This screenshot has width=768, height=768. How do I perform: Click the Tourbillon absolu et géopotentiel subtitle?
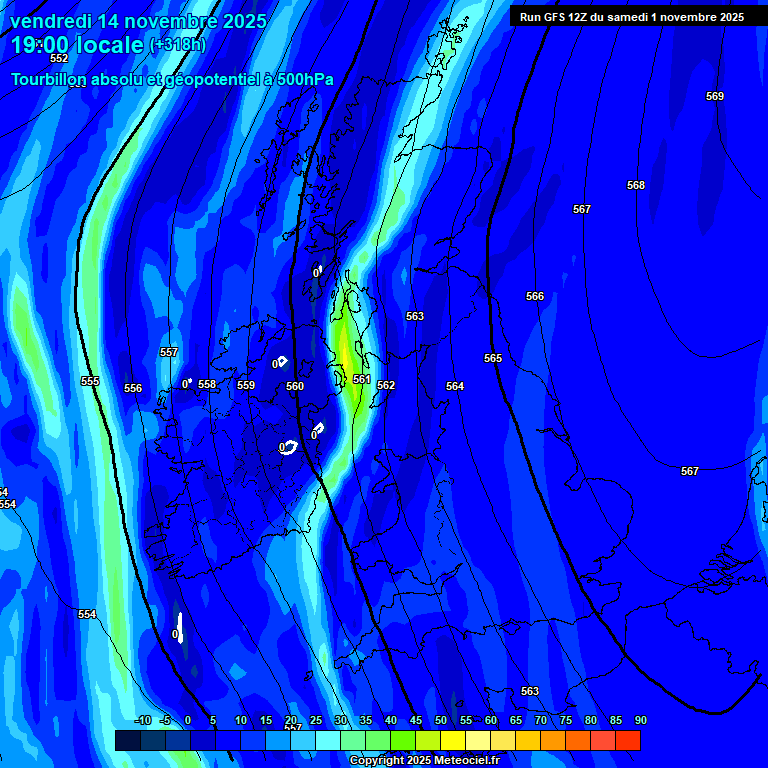(x=172, y=80)
